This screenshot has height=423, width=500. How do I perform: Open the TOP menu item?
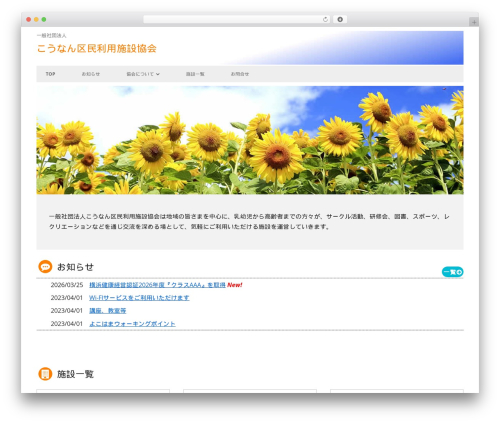(x=50, y=74)
